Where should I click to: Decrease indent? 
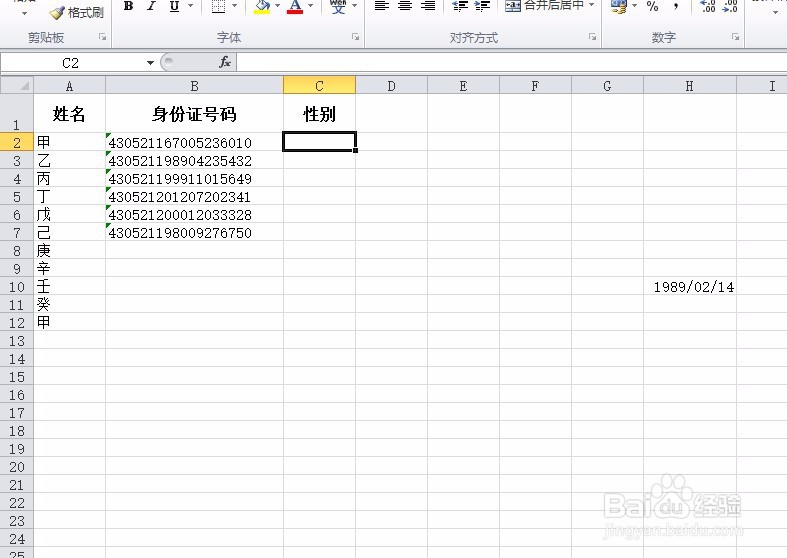pos(459,6)
